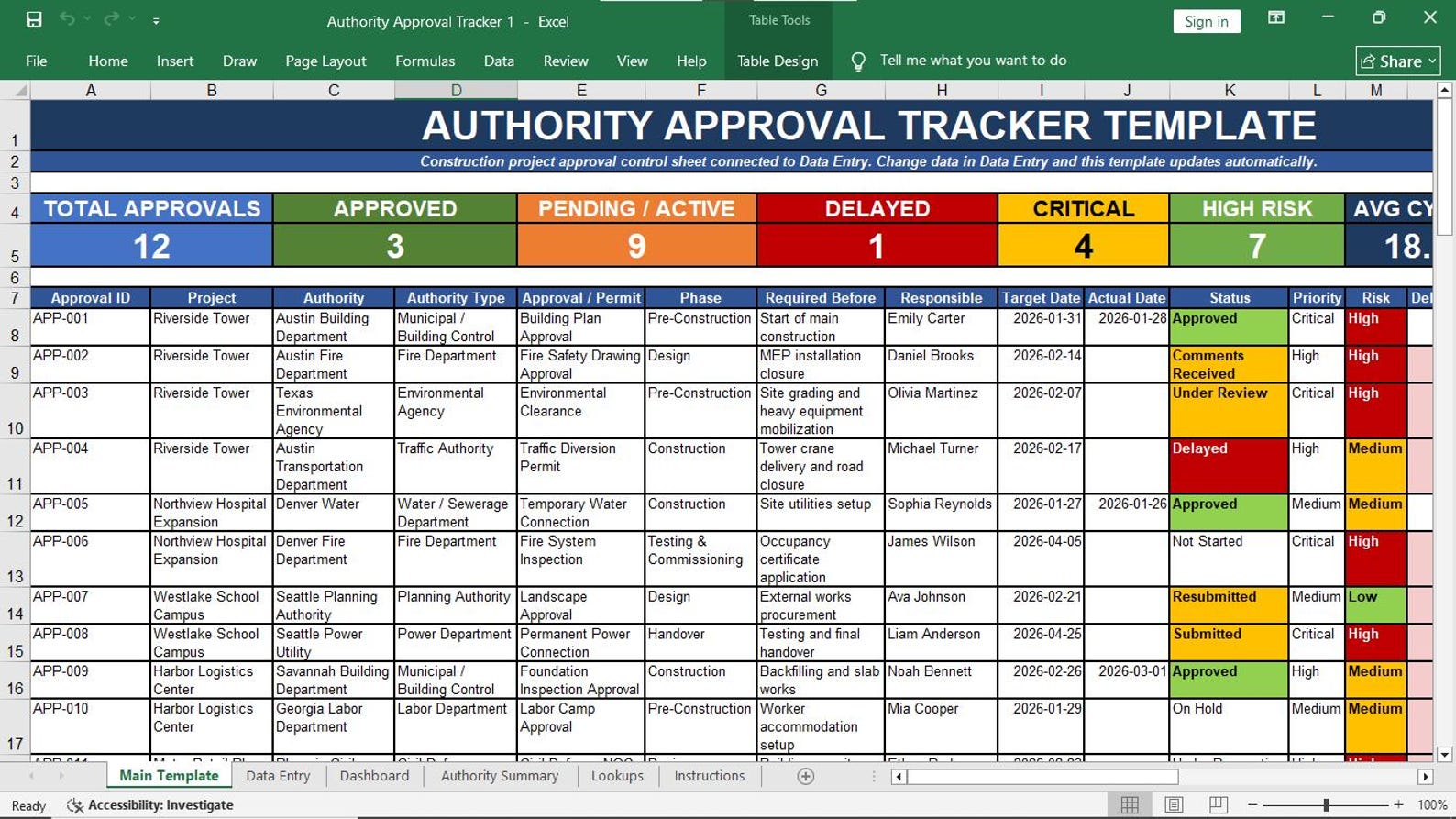Click the Sign in button
The image size is (1456, 819).
click(x=1206, y=21)
